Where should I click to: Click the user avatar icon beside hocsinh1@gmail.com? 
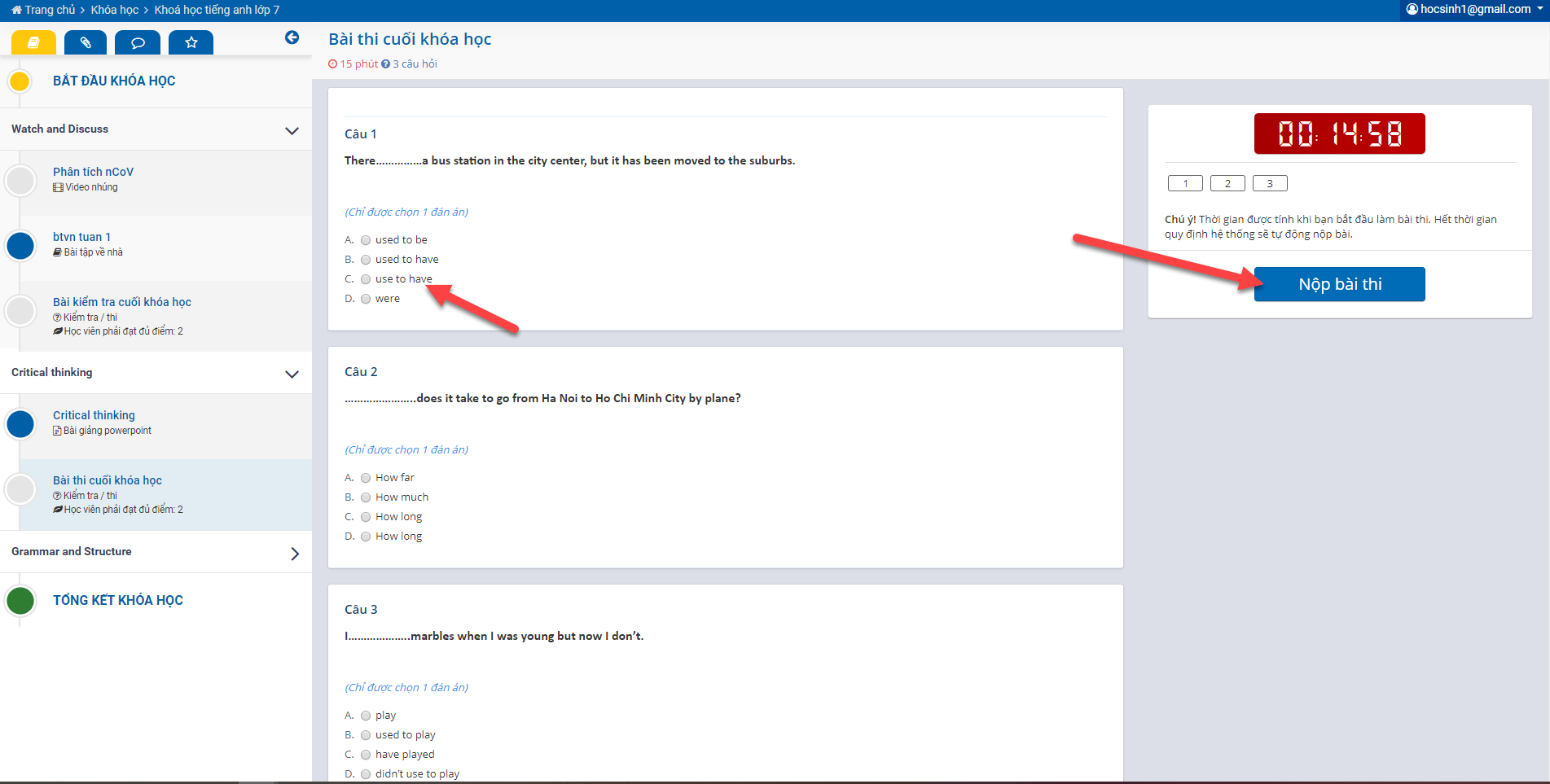tap(1412, 9)
